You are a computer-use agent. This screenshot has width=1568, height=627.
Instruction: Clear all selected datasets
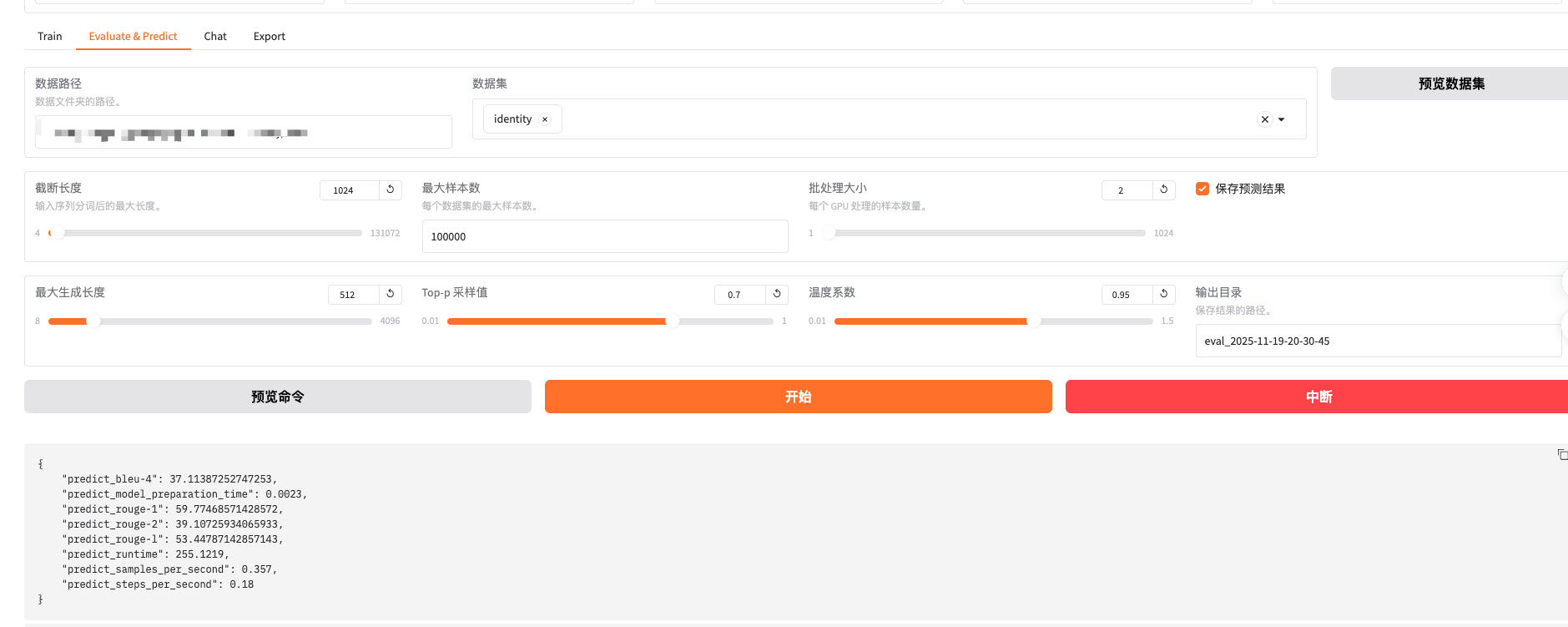click(1264, 119)
